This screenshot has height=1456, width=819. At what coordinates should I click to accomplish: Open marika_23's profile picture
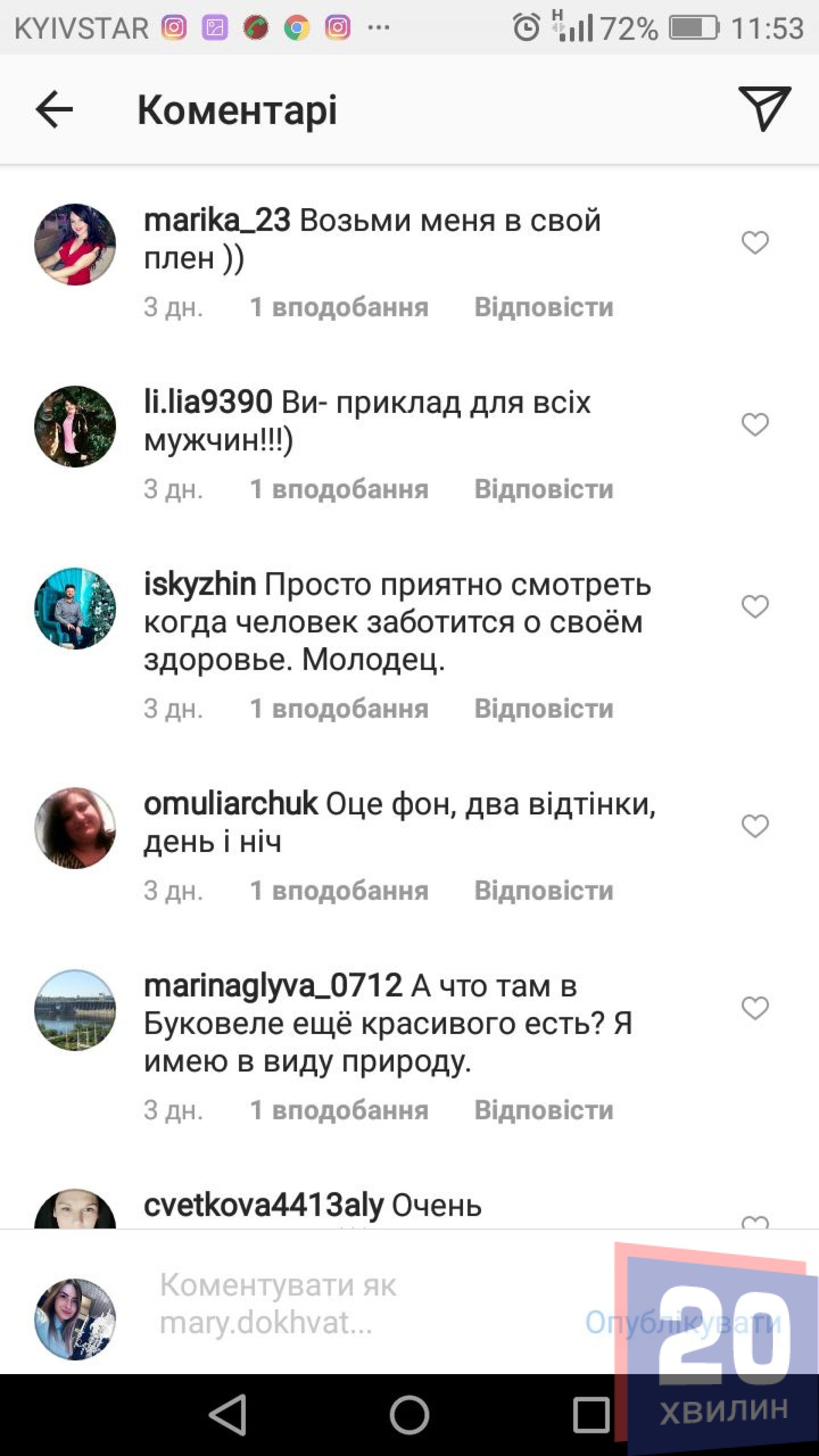[x=75, y=244]
